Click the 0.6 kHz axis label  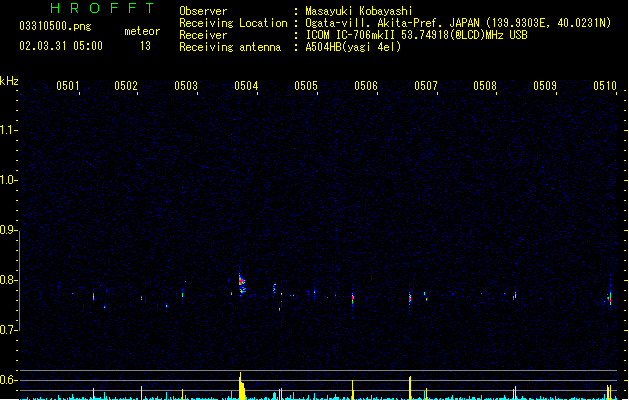(x=7, y=380)
